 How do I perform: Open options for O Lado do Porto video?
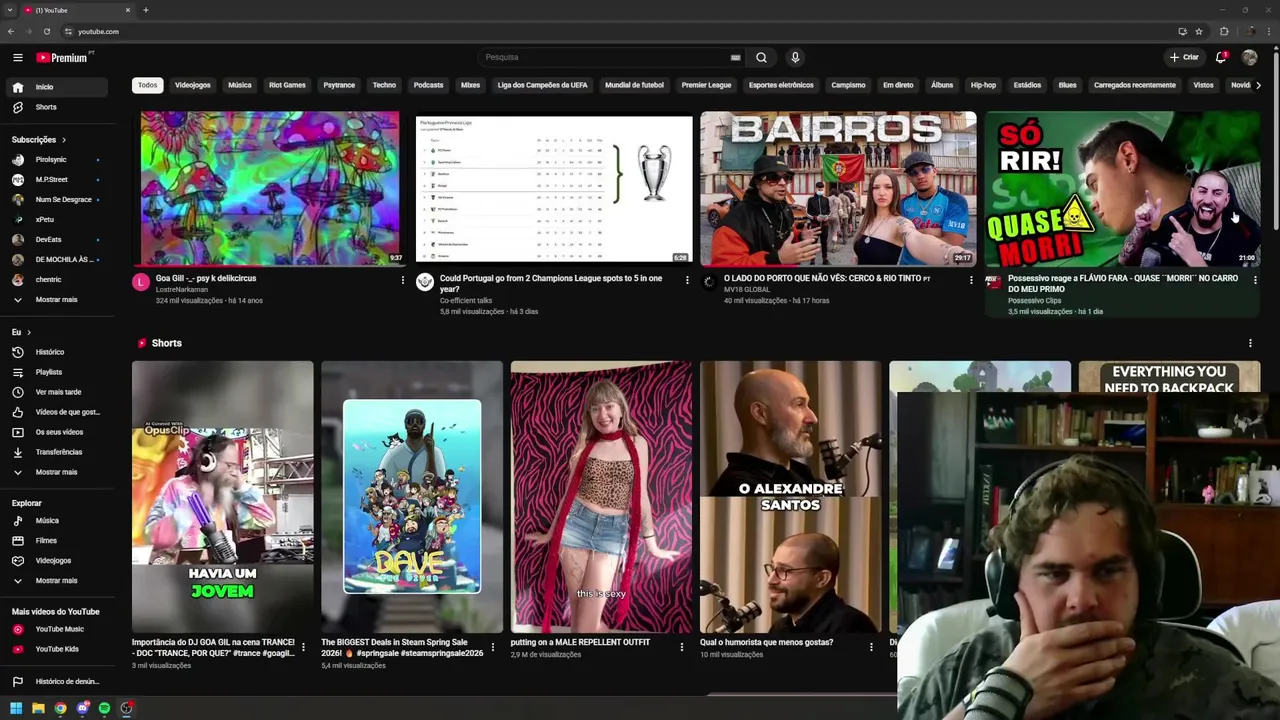click(971, 280)
